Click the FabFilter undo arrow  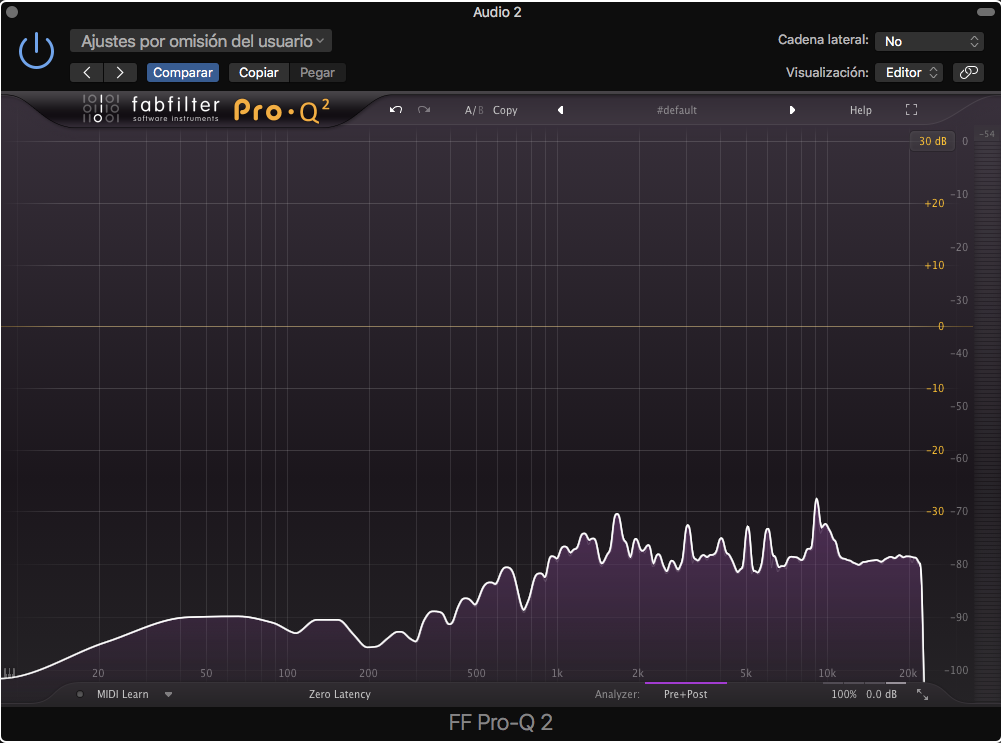pyautogui.click(x=396, y=110)
